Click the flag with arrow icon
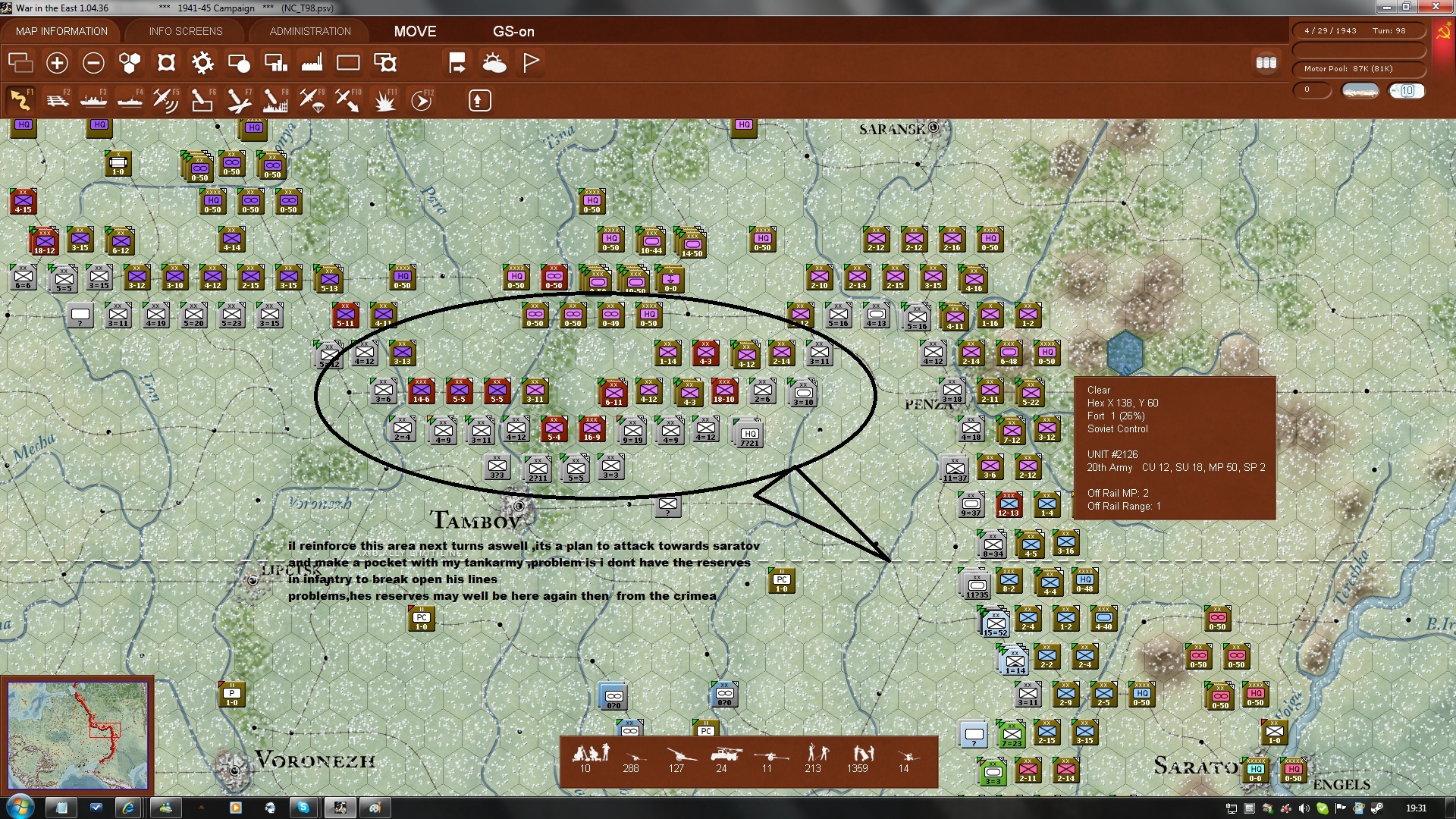Viewport: 1456px width, 819px height. 457,63
